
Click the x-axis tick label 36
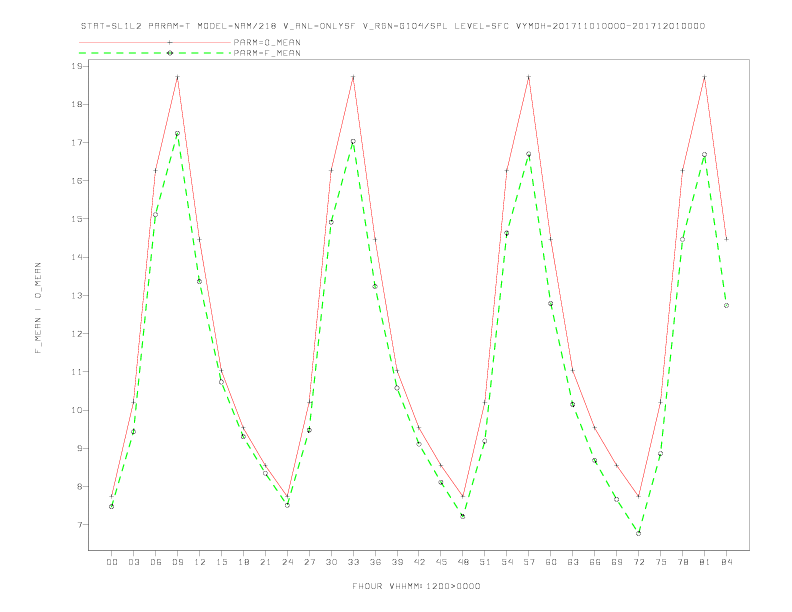point(375,562)
